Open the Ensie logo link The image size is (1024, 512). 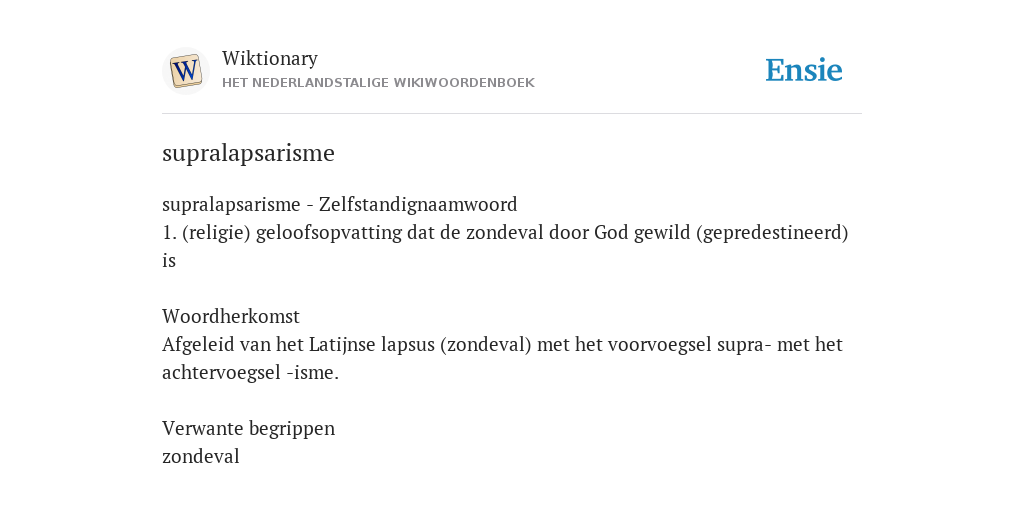tap(804, 70)
